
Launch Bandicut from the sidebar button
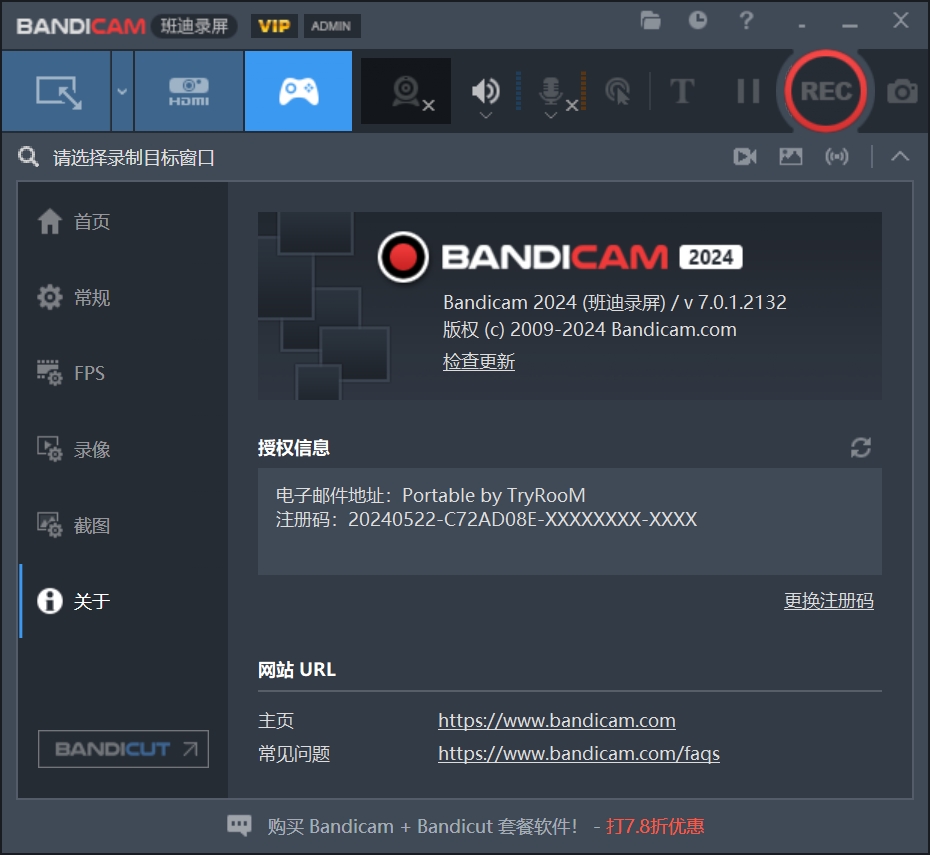click(123, 749)
